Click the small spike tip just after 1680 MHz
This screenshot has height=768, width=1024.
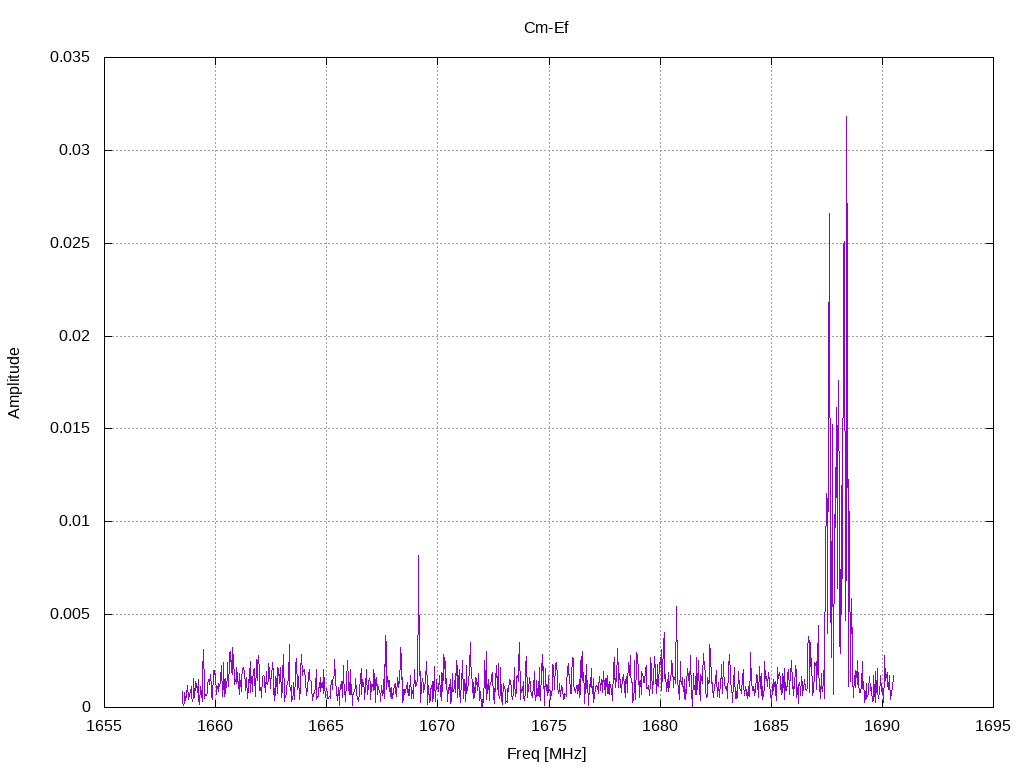coord(677,607)
